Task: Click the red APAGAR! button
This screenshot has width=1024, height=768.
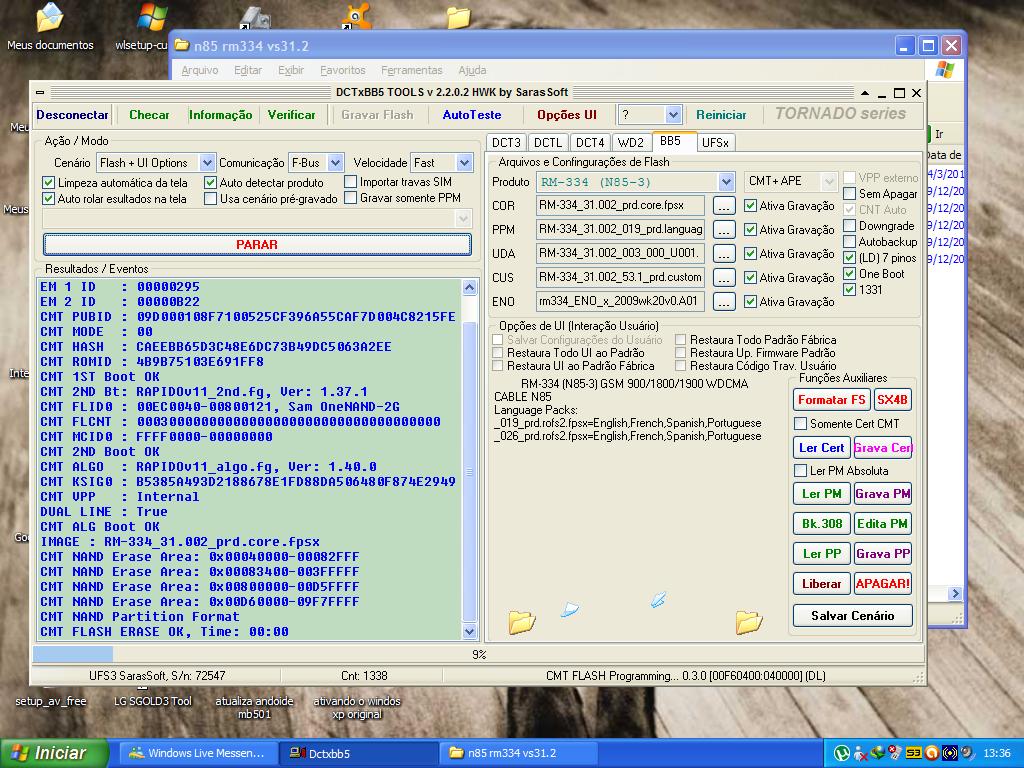Action: [x=882, y=583]
